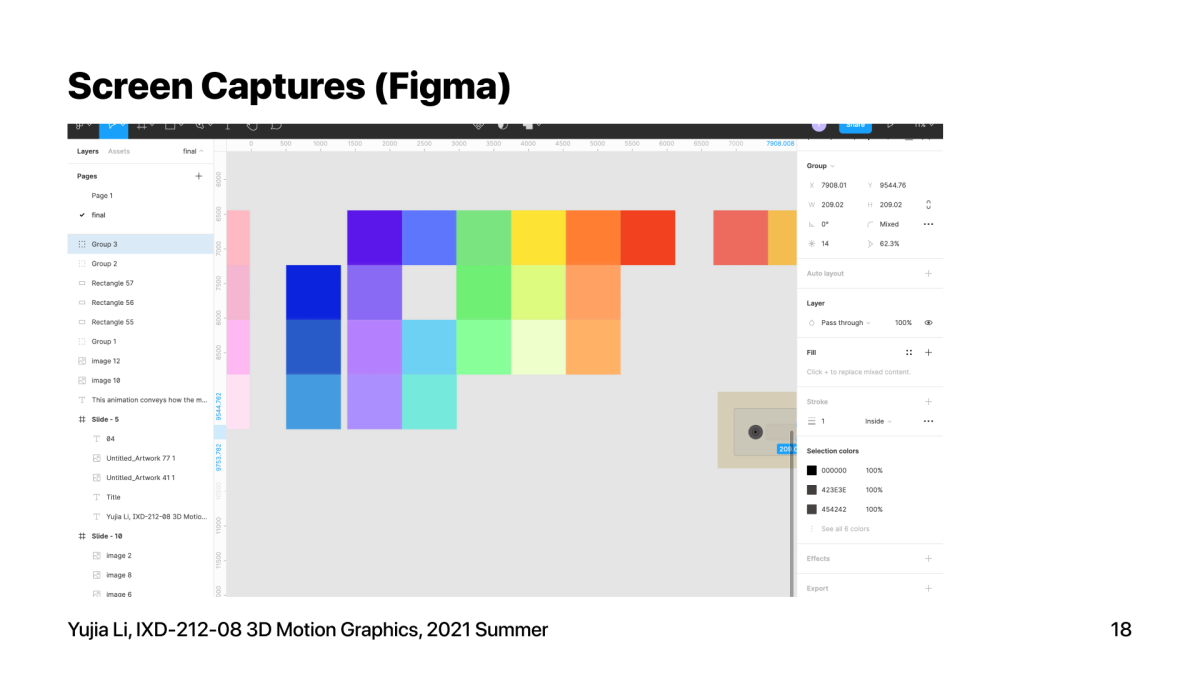Switch to the Assets tab

119,151
